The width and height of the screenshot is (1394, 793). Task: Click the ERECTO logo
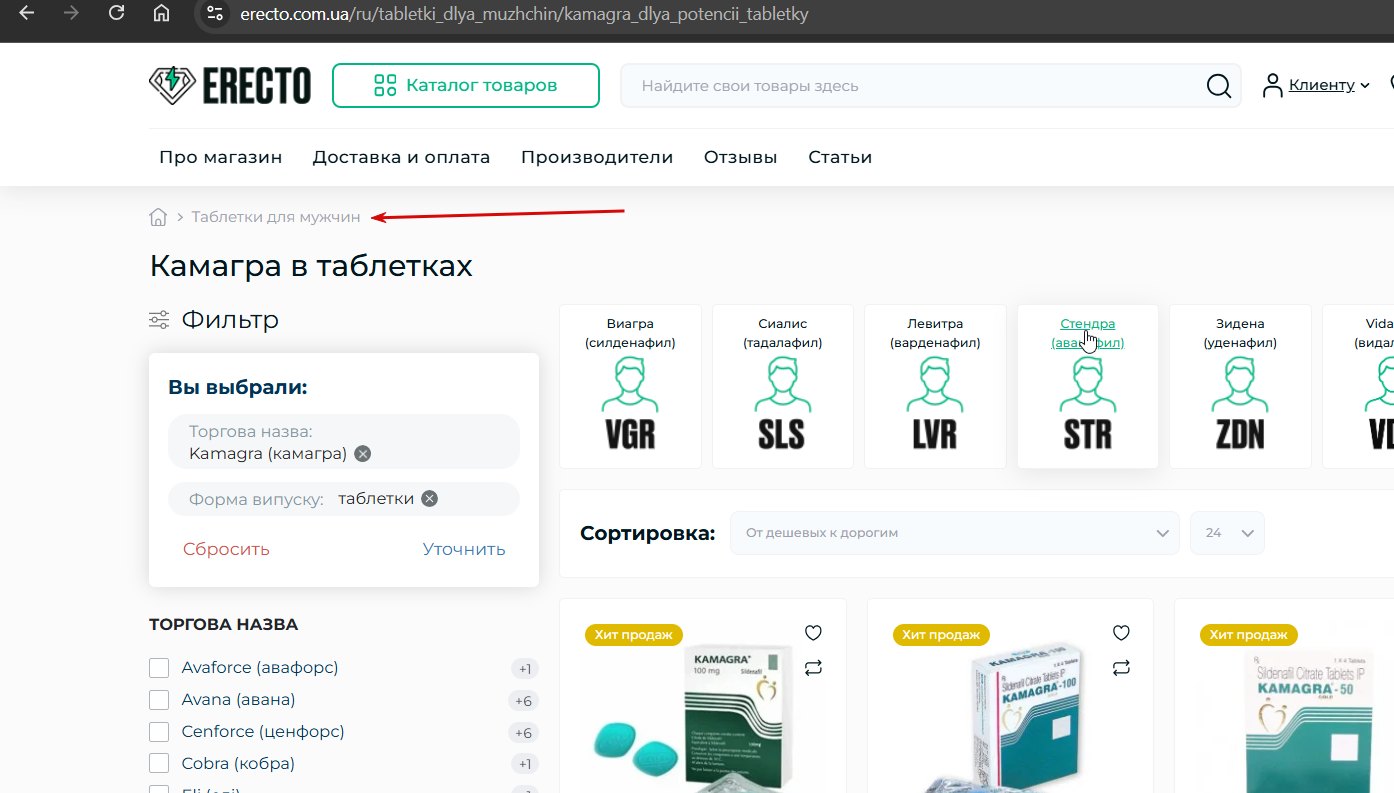(230, 85)
